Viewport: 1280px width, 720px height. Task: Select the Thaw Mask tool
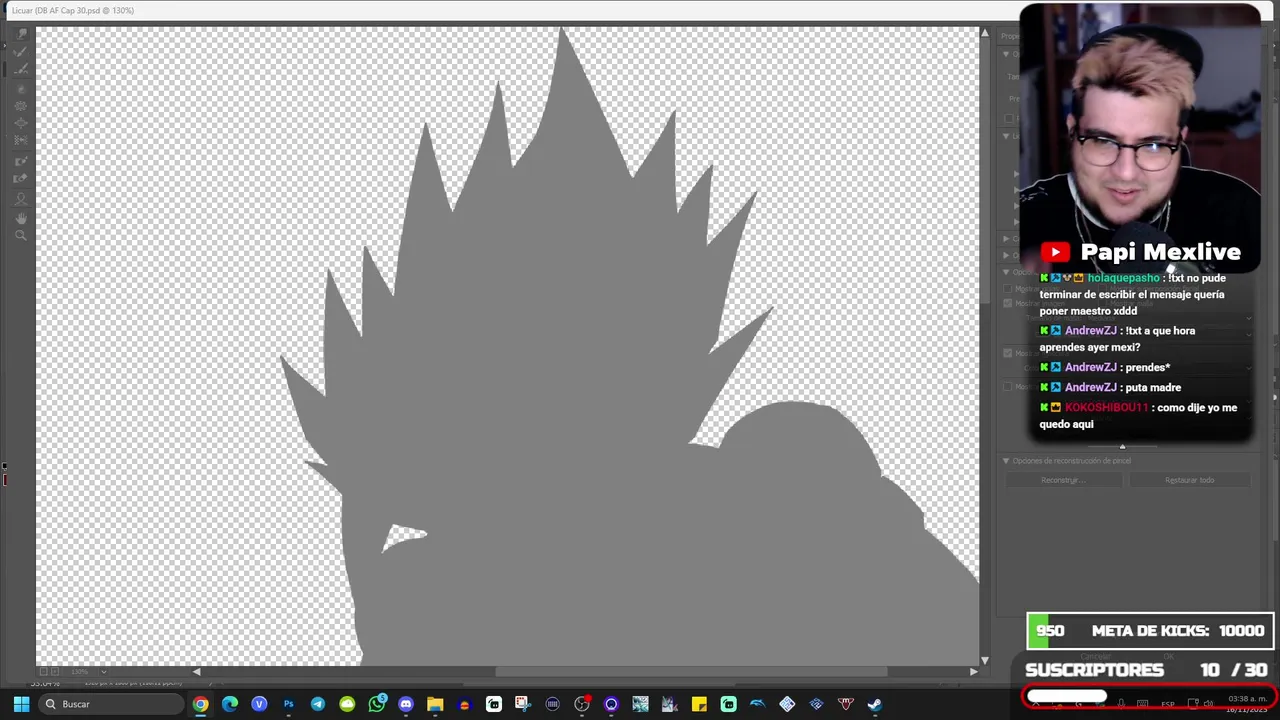[21, 179]
